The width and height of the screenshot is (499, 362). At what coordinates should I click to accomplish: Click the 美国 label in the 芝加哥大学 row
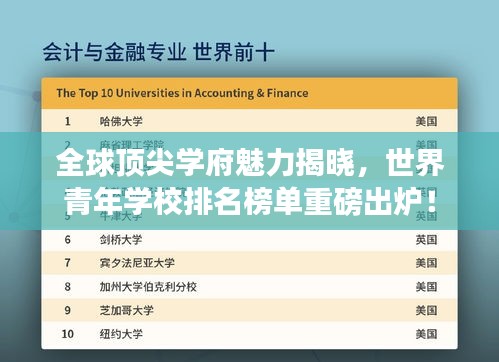click(x=426, y=310)
